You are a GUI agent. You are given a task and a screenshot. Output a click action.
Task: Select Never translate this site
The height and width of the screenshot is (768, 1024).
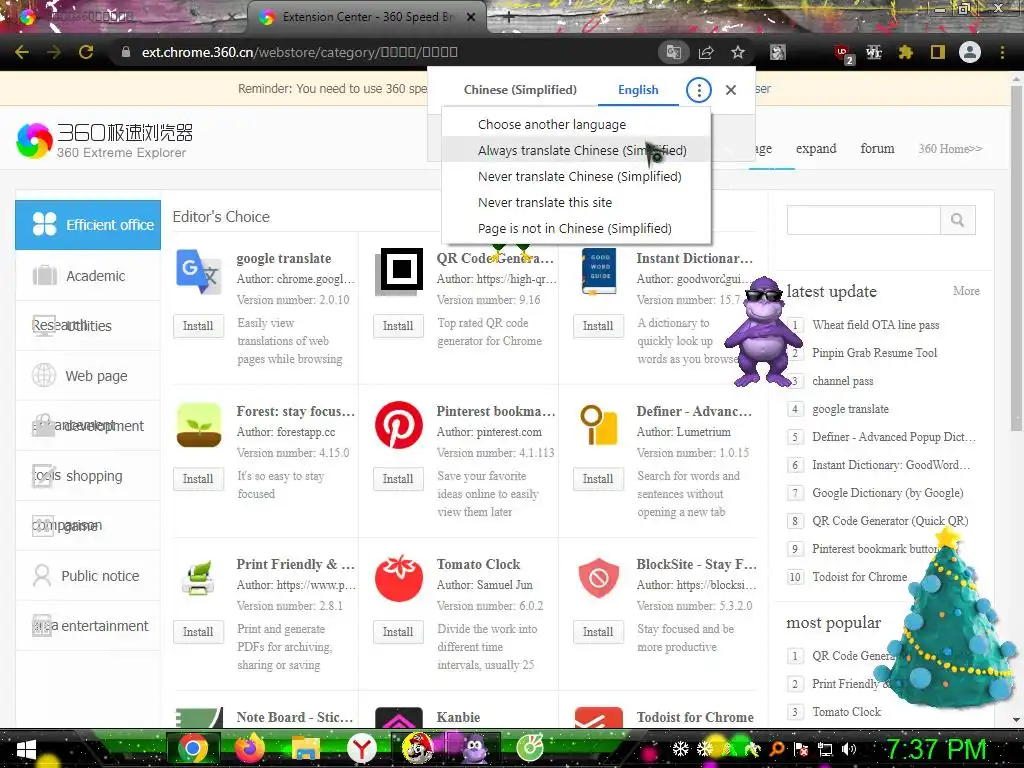tap(575, 202)
